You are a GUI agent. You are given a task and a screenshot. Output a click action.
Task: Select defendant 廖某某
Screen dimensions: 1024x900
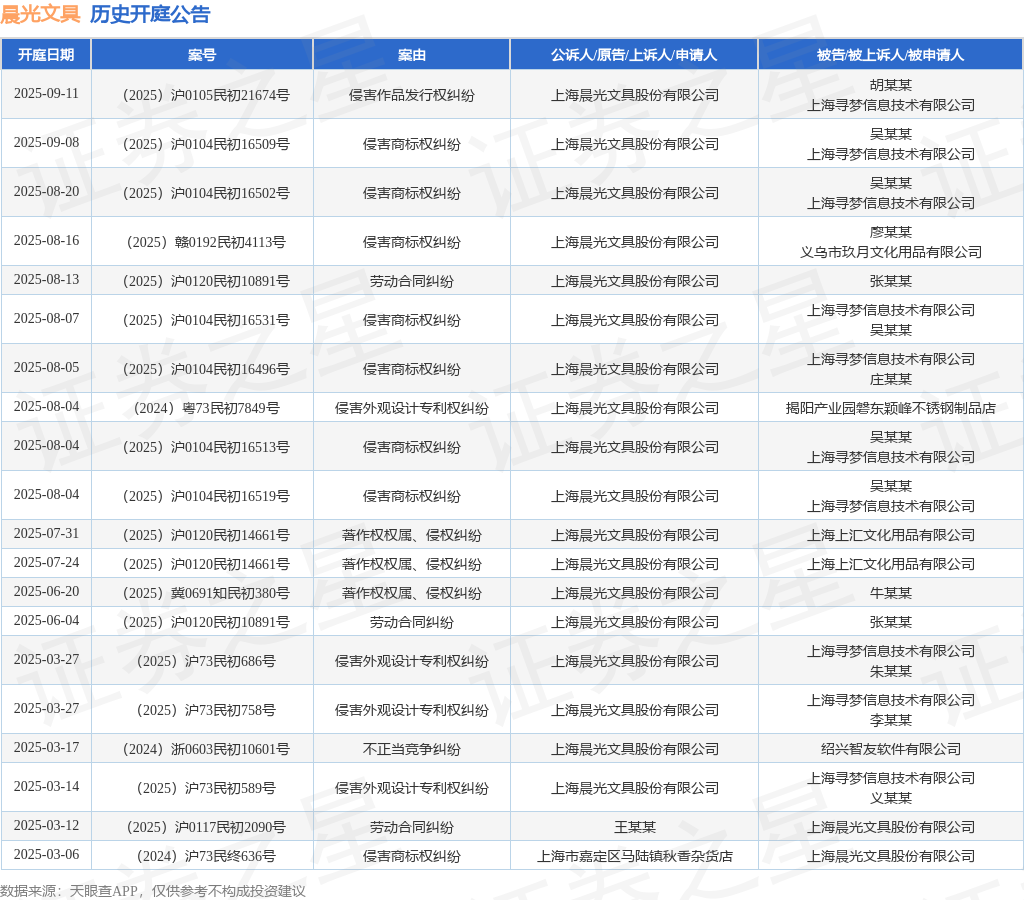click(891, 232)
